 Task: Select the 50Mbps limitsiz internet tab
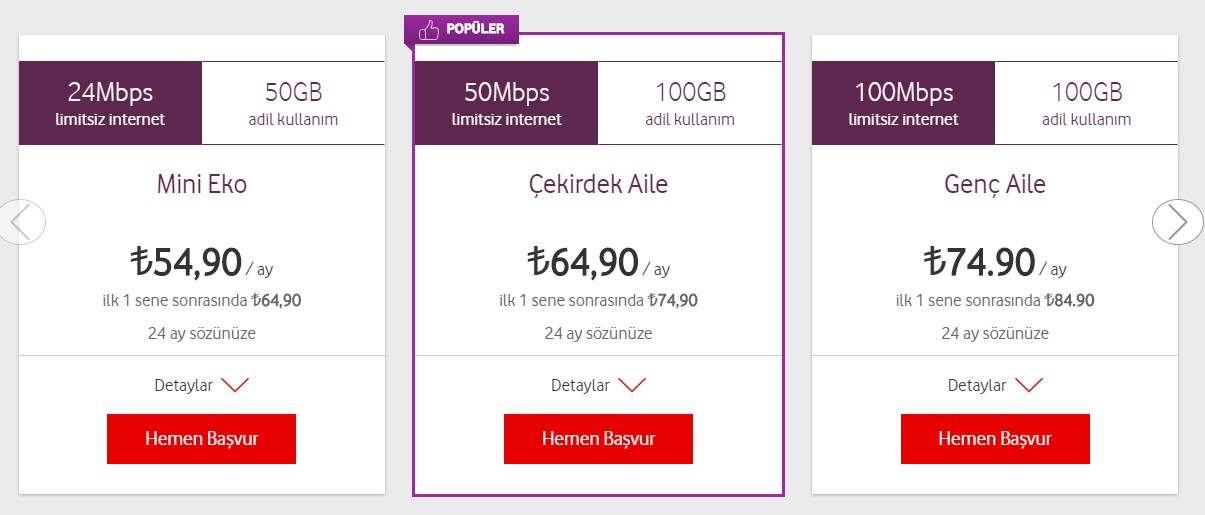tap(506, 103)
